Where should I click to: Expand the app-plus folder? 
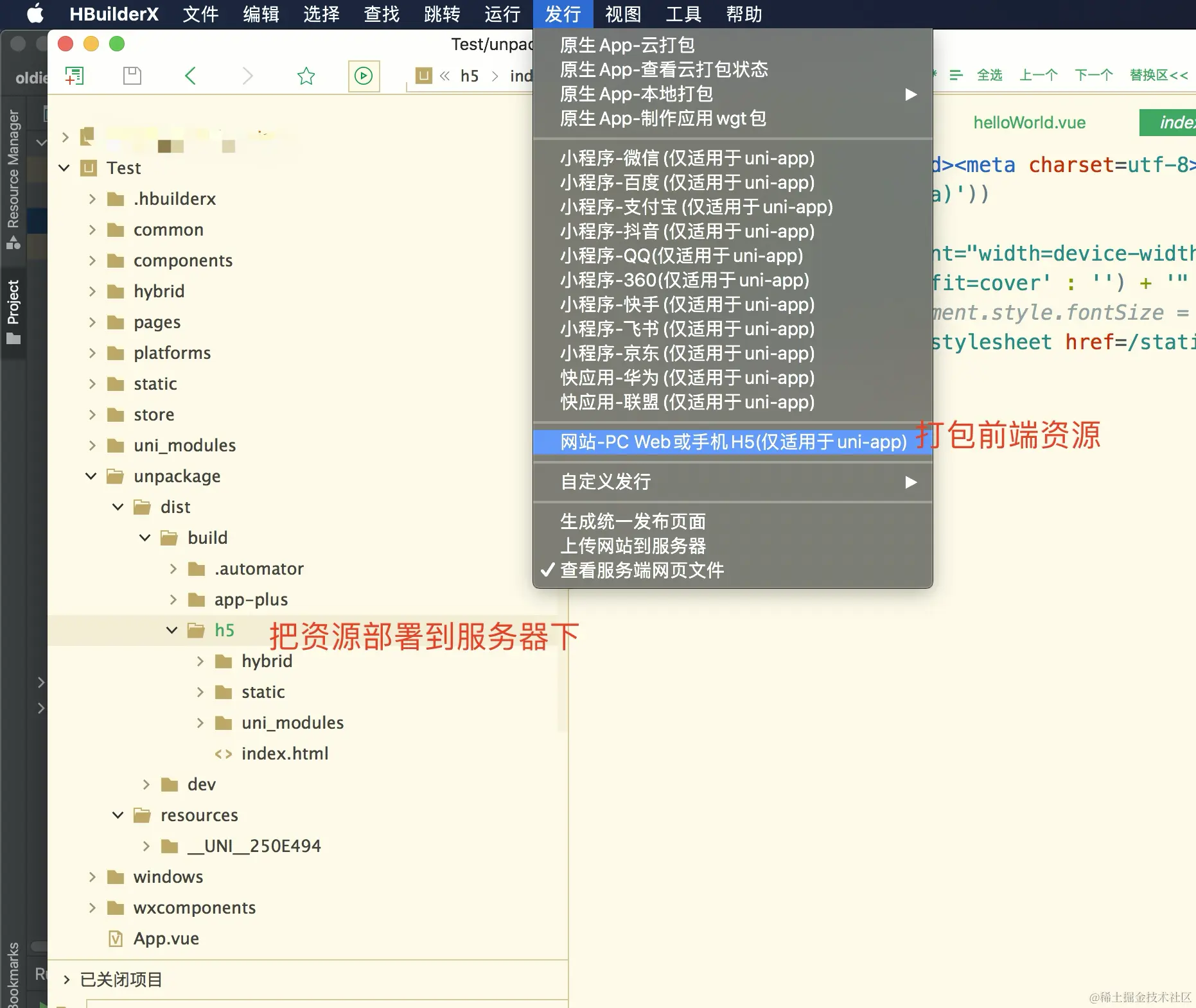[173, 600]
